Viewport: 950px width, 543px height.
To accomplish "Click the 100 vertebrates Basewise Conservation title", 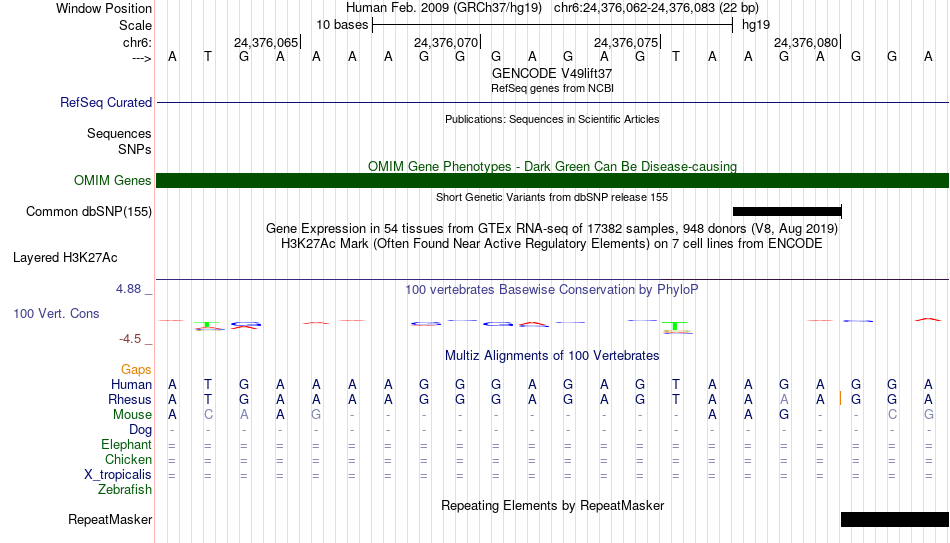I will point(552,290).
